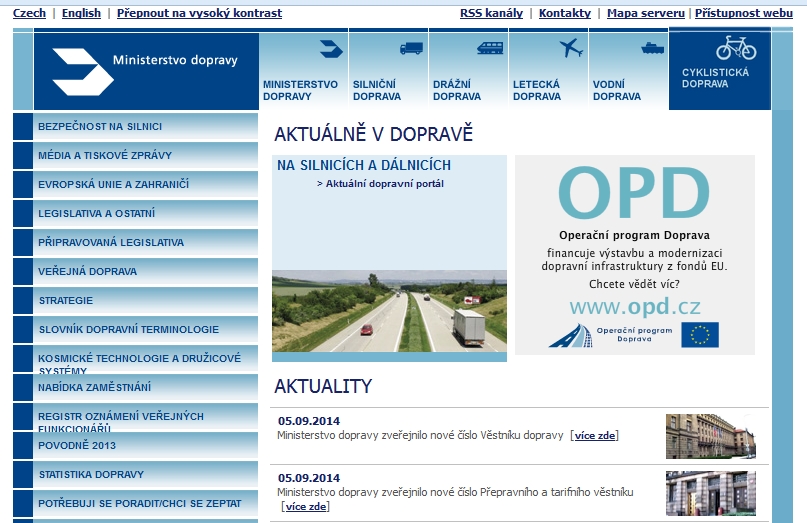807x523 pixels.
Task: Click the airplane icon for Letecká doprava
Action: (x=571, y=48)
